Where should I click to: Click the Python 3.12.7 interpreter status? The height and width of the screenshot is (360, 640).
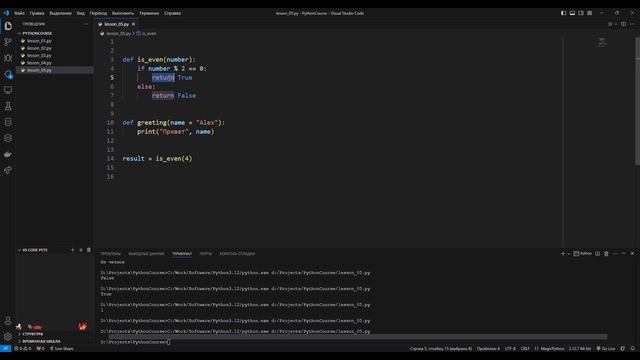(580, 349)
